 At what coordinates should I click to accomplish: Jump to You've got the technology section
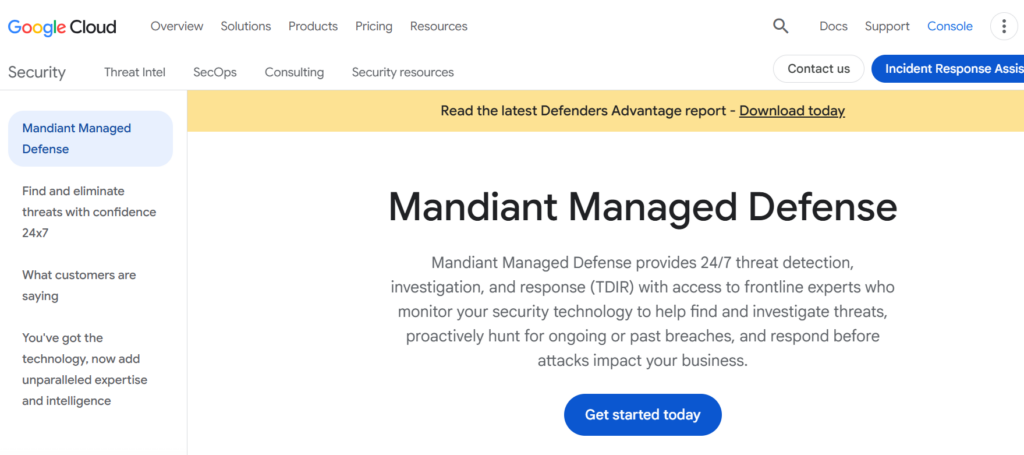click(85, 369)
